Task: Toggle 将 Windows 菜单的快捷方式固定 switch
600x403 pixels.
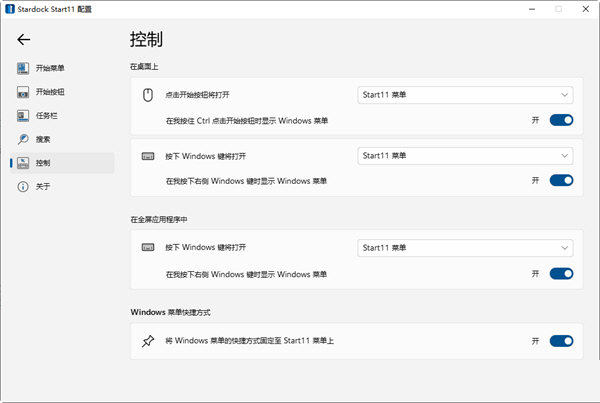Action: (561, 341)
